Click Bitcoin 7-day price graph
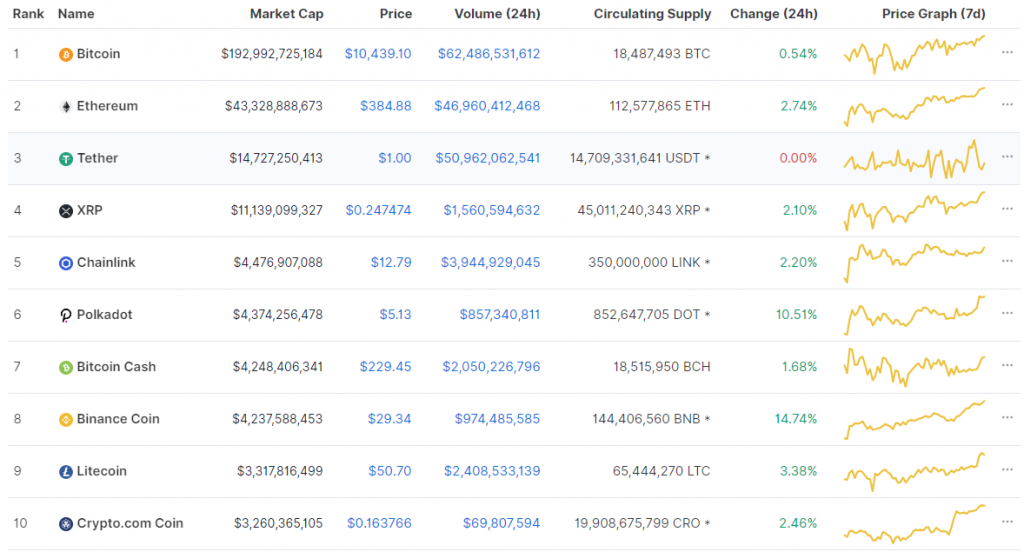Screen dimensions: 1024x552 914,54
